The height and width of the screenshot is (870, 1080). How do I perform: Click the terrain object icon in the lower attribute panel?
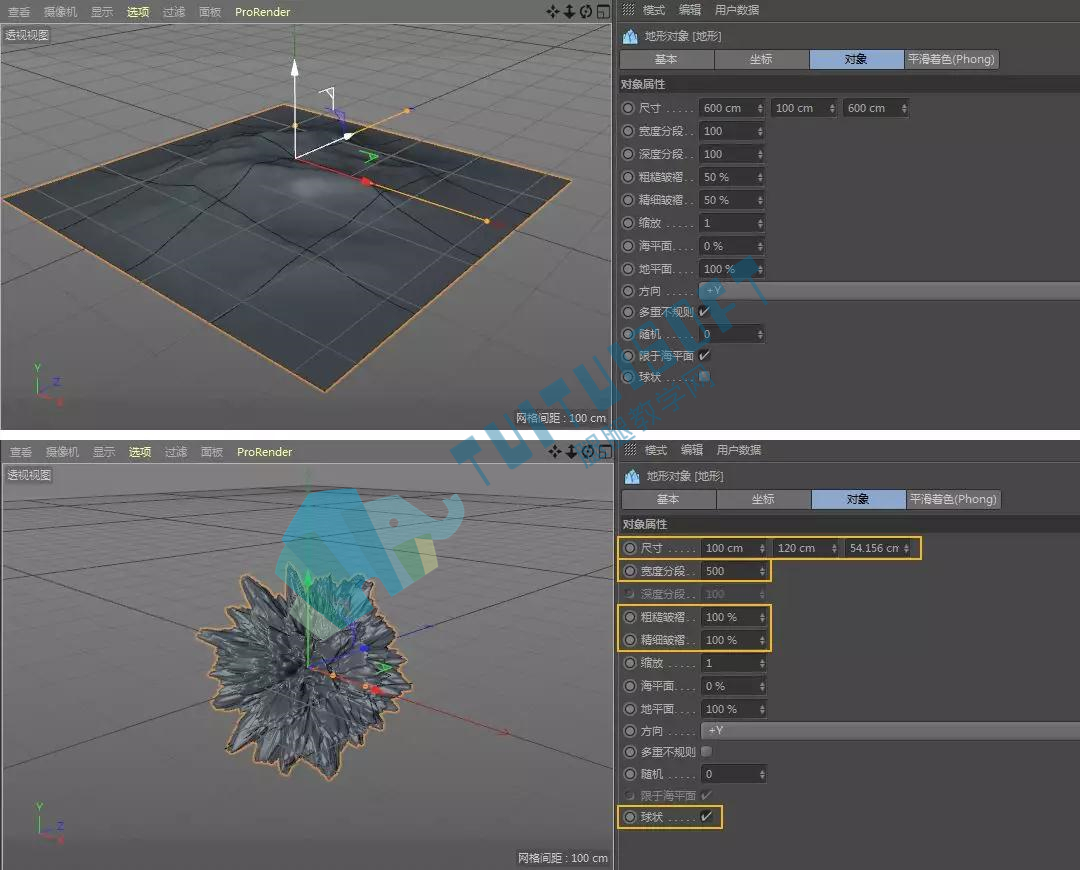pyautogui.click(x=632, y=477)
